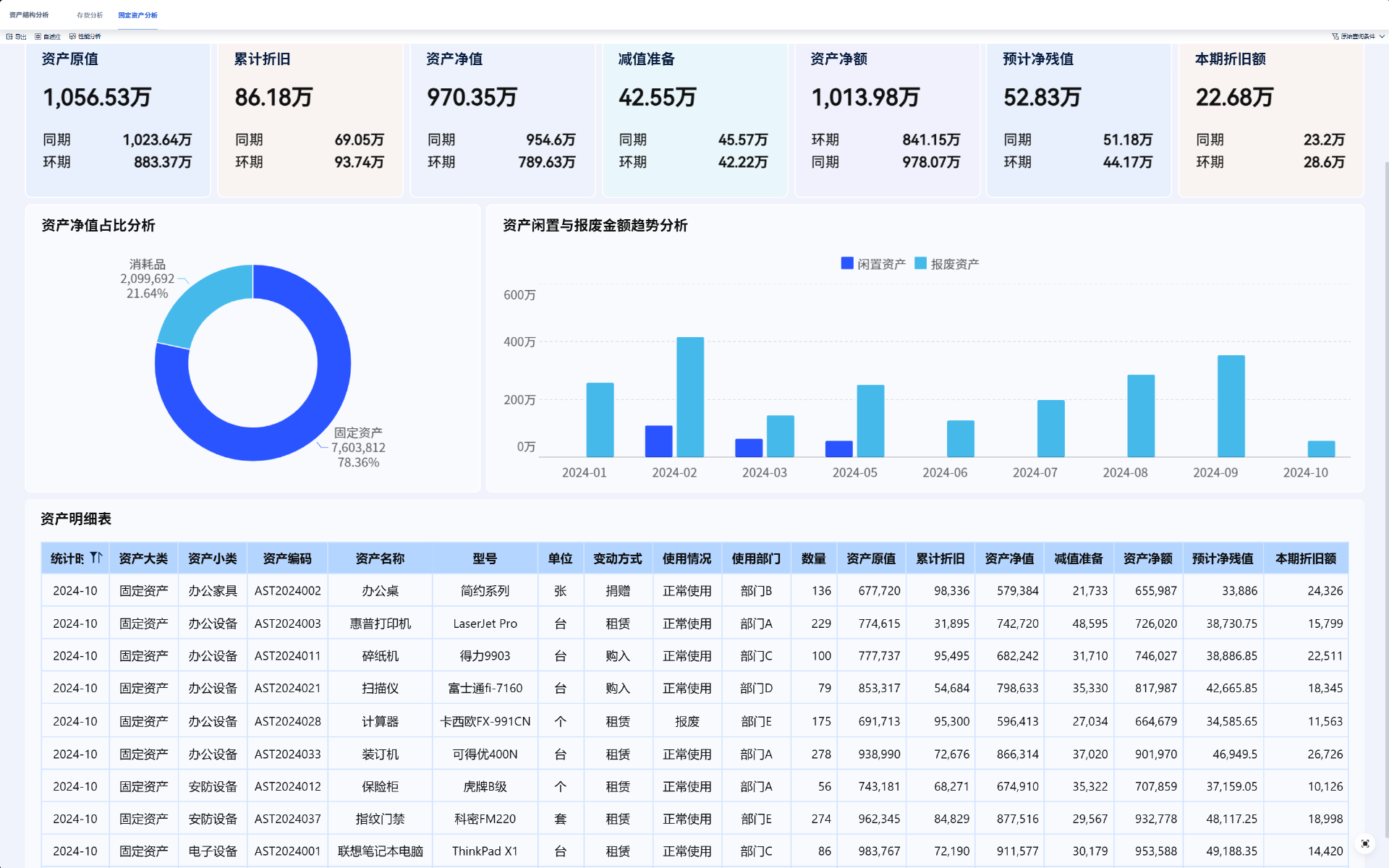Screen dimensions: 1389x868
Task: Click the filter icon beside 原始查询条件
Action: point(1335,36)
